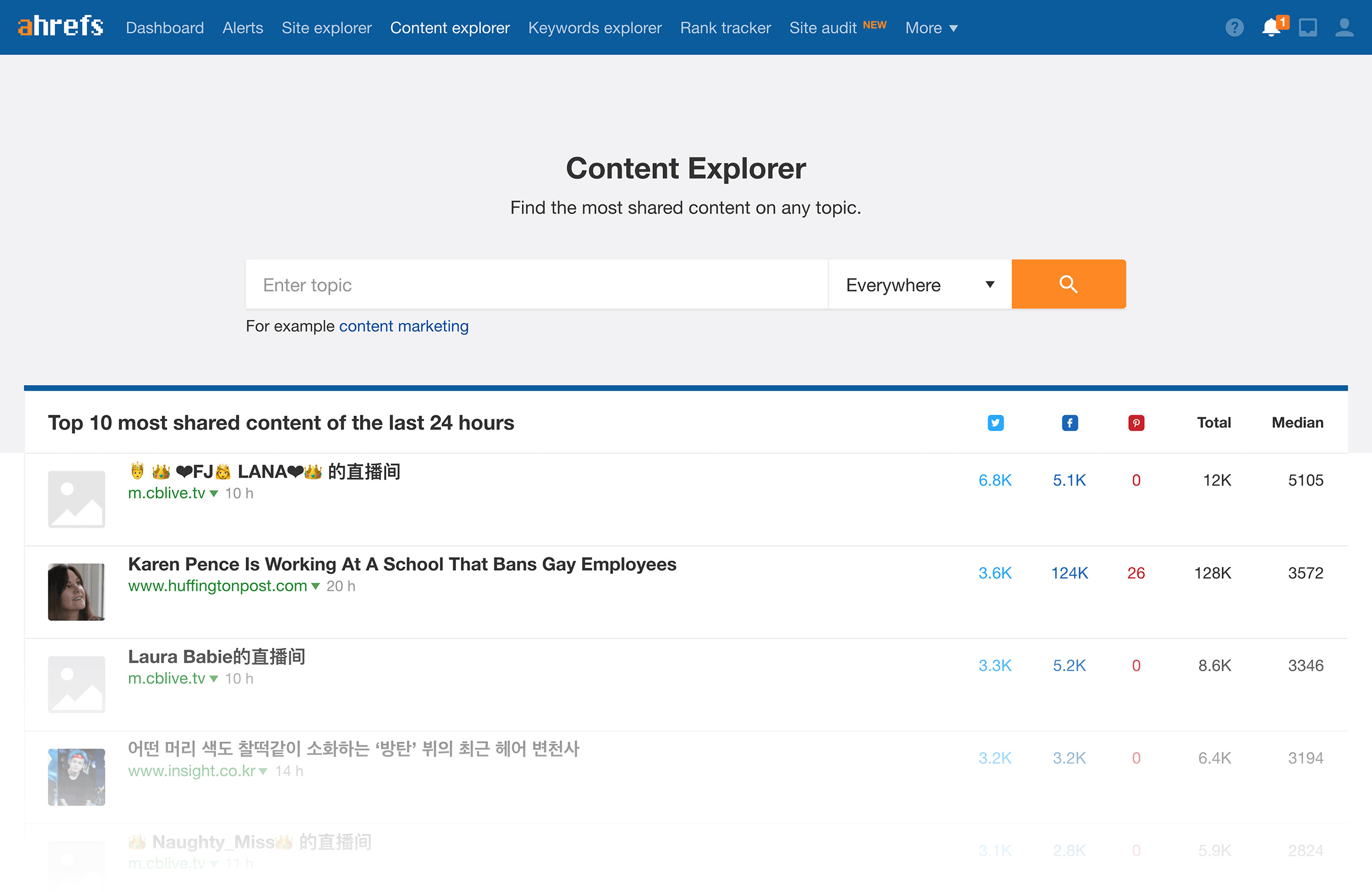
Task: Click the 8.6K total shares value
Action: pos(1214,666)
